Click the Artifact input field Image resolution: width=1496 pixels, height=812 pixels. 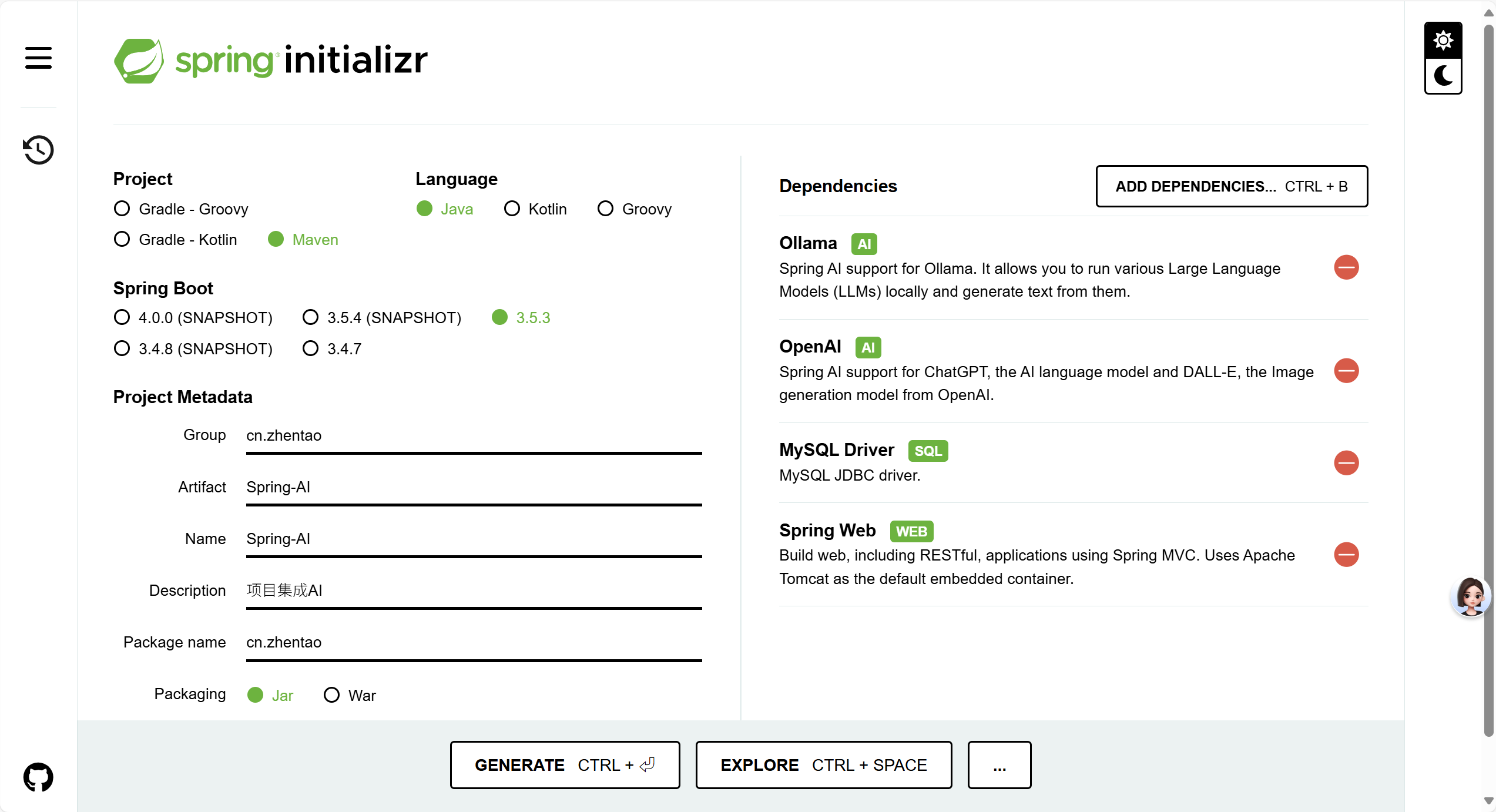pos(474,487)
